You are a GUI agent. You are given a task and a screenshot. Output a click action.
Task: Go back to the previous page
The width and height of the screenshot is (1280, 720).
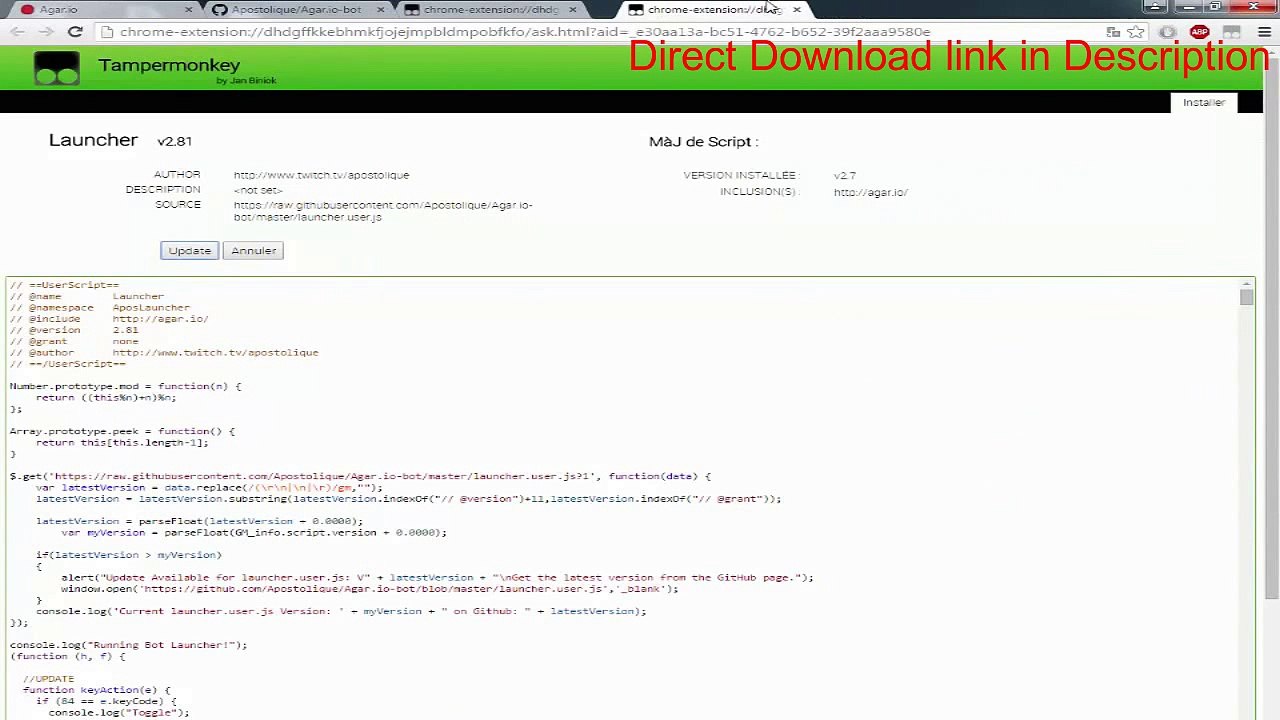click(x=17, y=32)
